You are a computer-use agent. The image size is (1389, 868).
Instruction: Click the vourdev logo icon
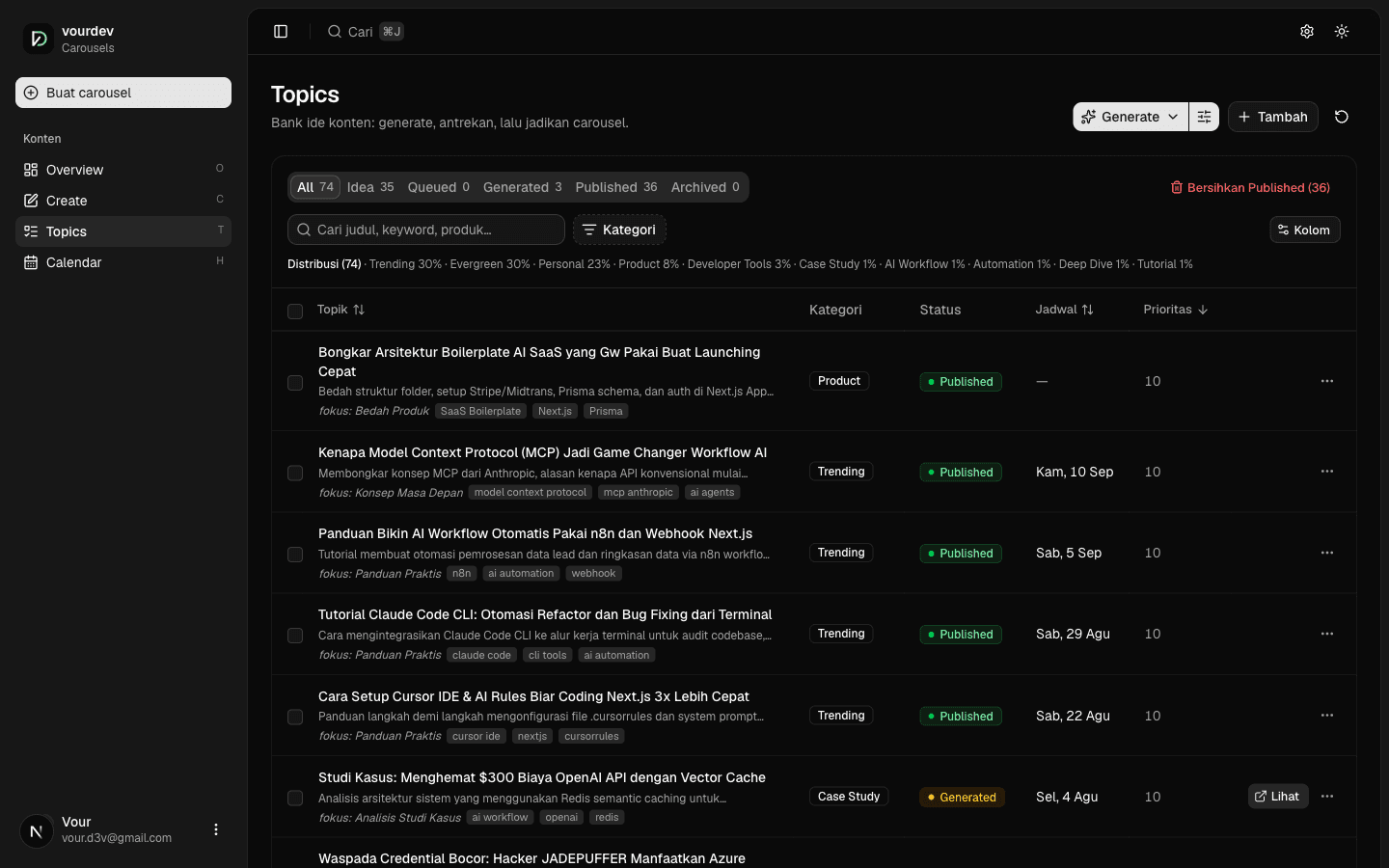point(39,39)
